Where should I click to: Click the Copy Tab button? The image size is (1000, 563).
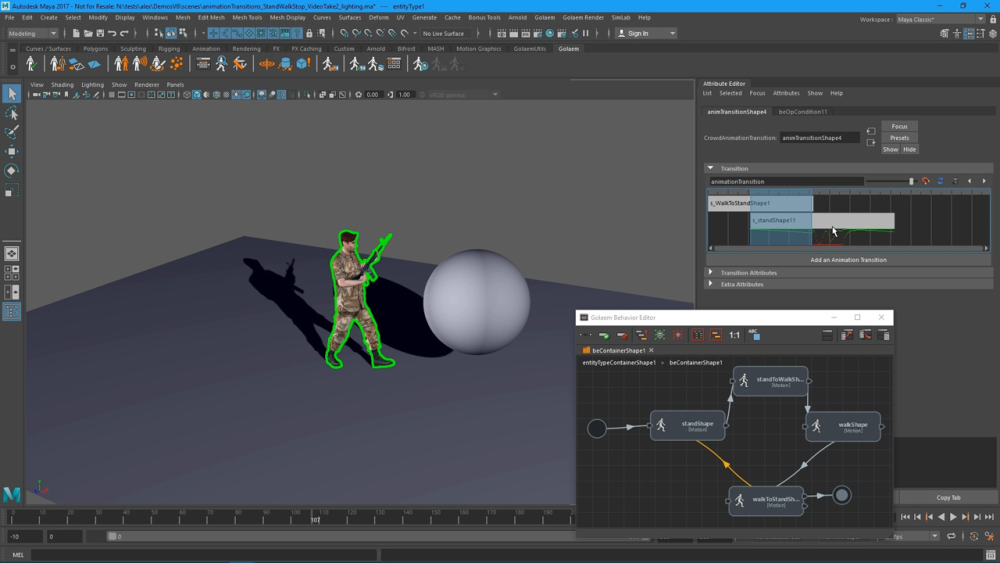pyautogui.click(x=948, y=497)
